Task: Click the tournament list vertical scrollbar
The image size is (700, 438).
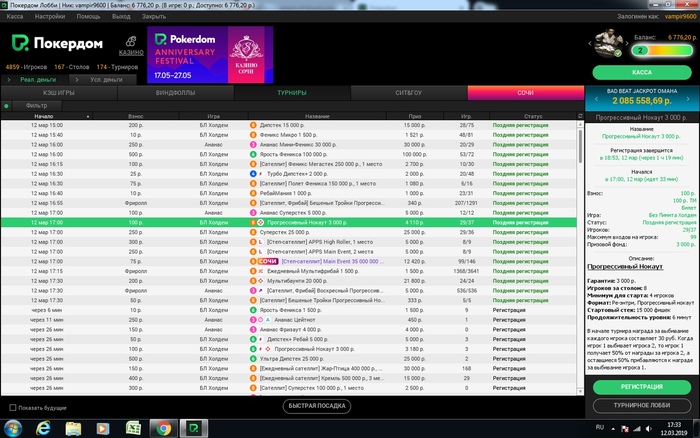Action: coord(580,146)
